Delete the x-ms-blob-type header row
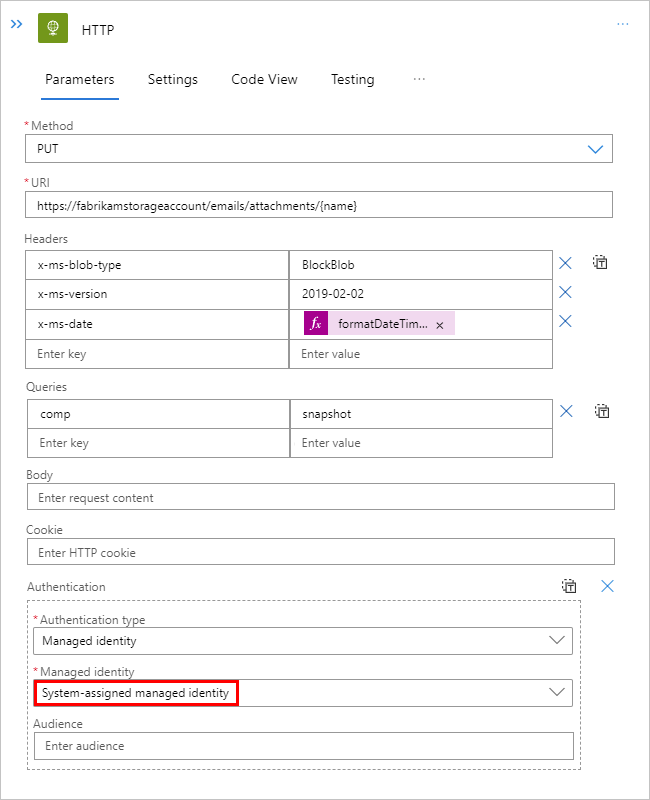The width and height of the screenshot is (650, 800). (x=565, y=264)
